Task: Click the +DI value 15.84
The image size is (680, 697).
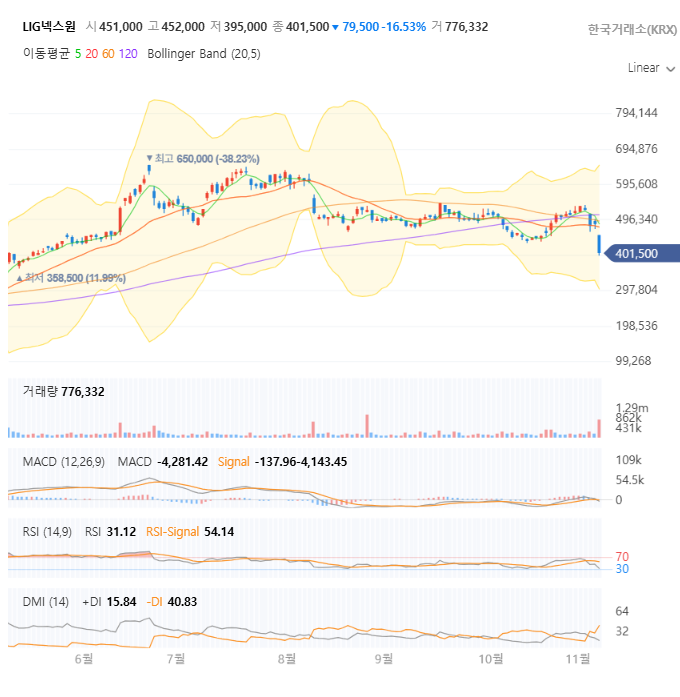Action: point(121,602)
